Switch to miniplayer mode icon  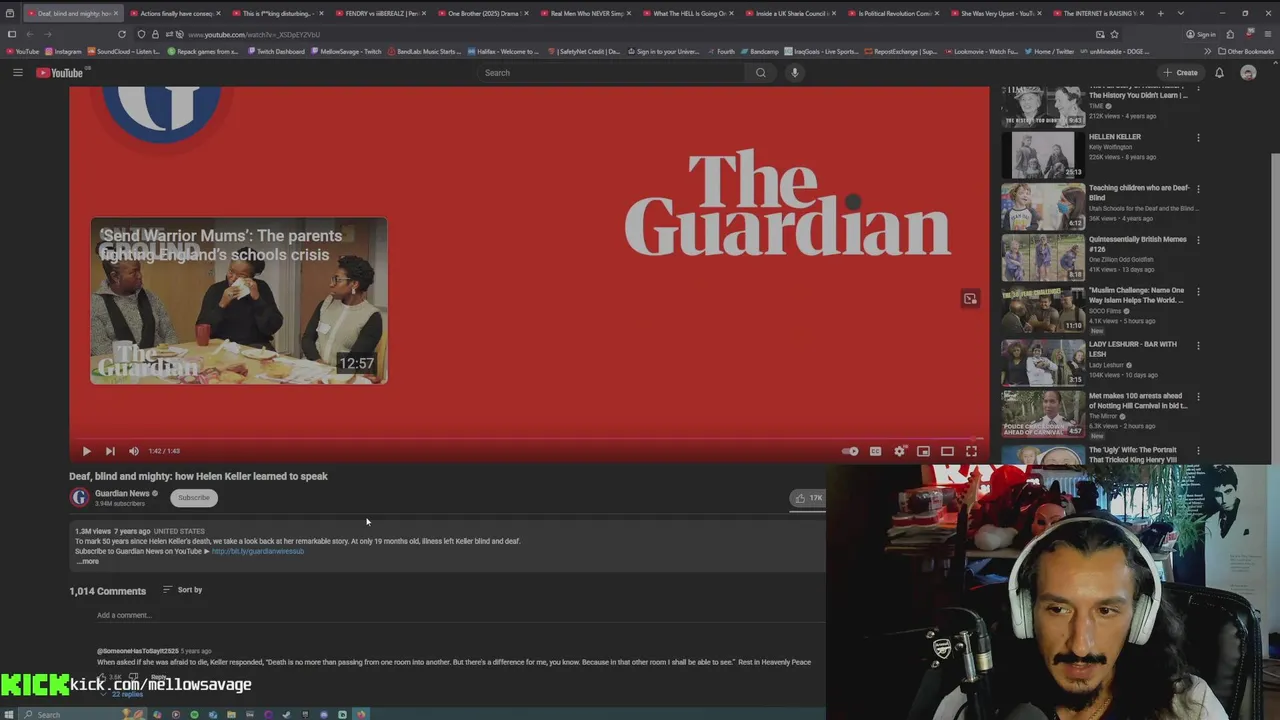[x=923, y=451]
